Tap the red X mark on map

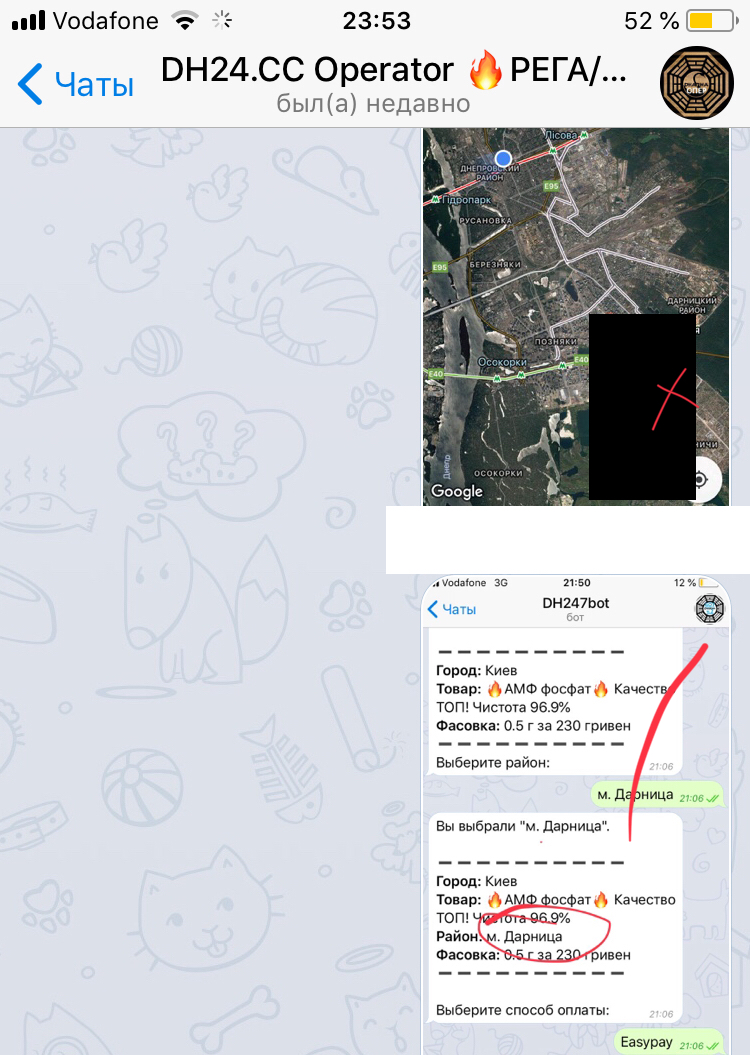(x=674, y=398)
